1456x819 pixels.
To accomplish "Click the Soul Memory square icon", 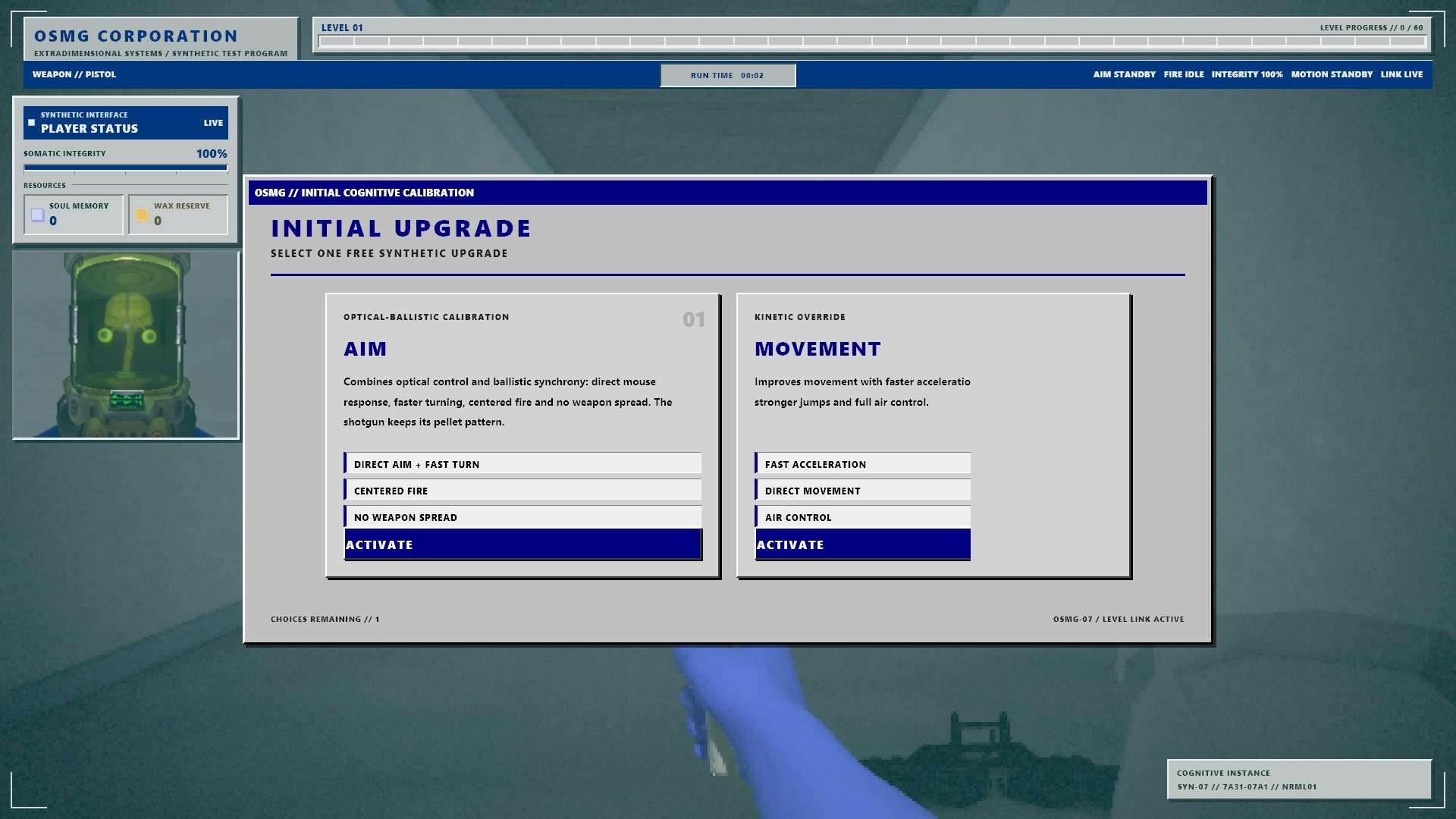I will (x=37, y=215).
